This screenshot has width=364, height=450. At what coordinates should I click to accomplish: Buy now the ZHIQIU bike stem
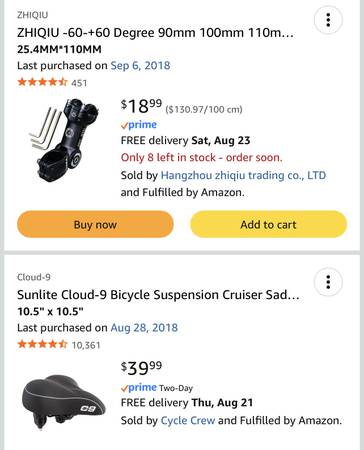coord(95,224)
